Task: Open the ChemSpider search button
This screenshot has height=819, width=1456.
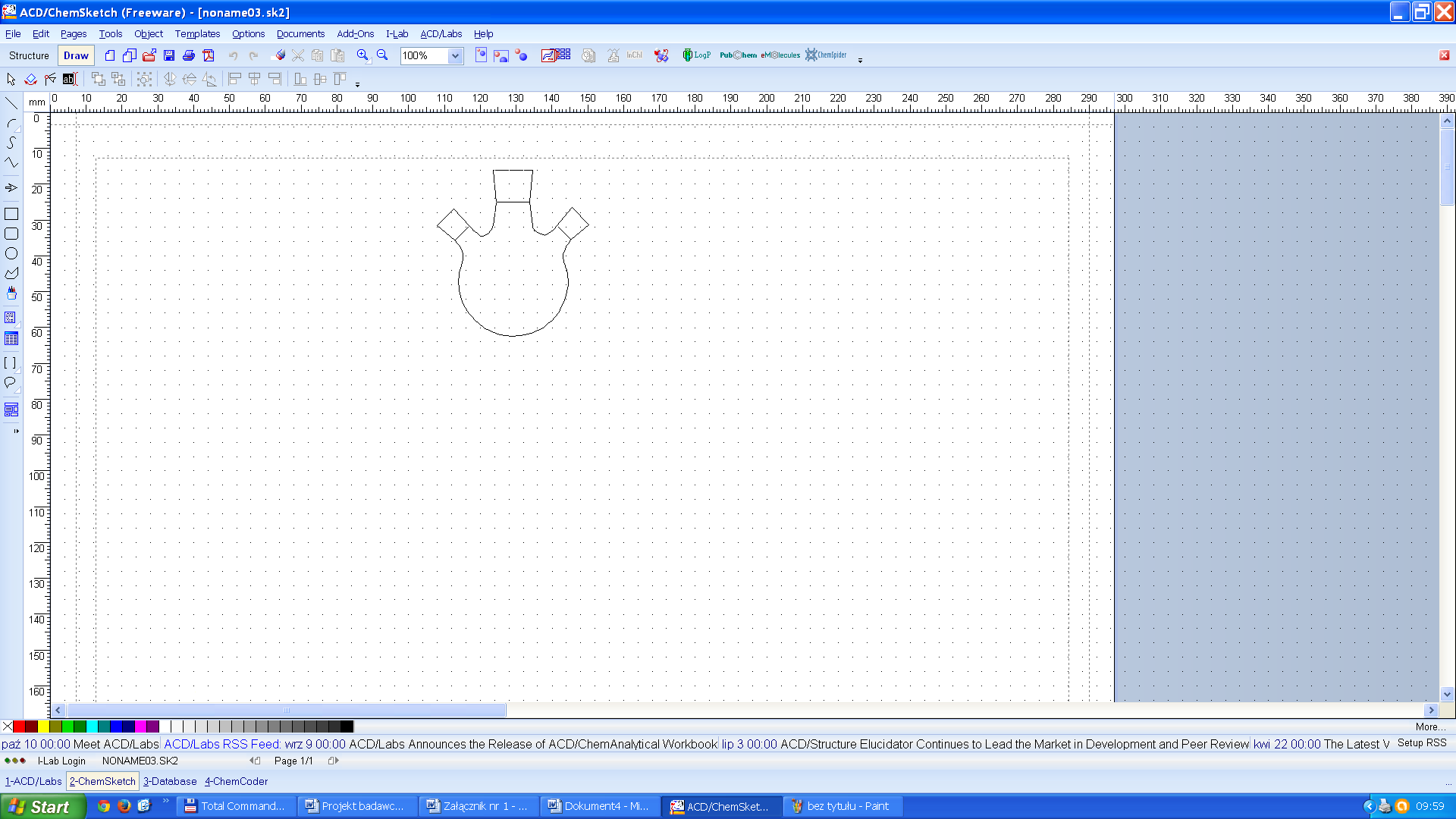Action: click(826, 55)
